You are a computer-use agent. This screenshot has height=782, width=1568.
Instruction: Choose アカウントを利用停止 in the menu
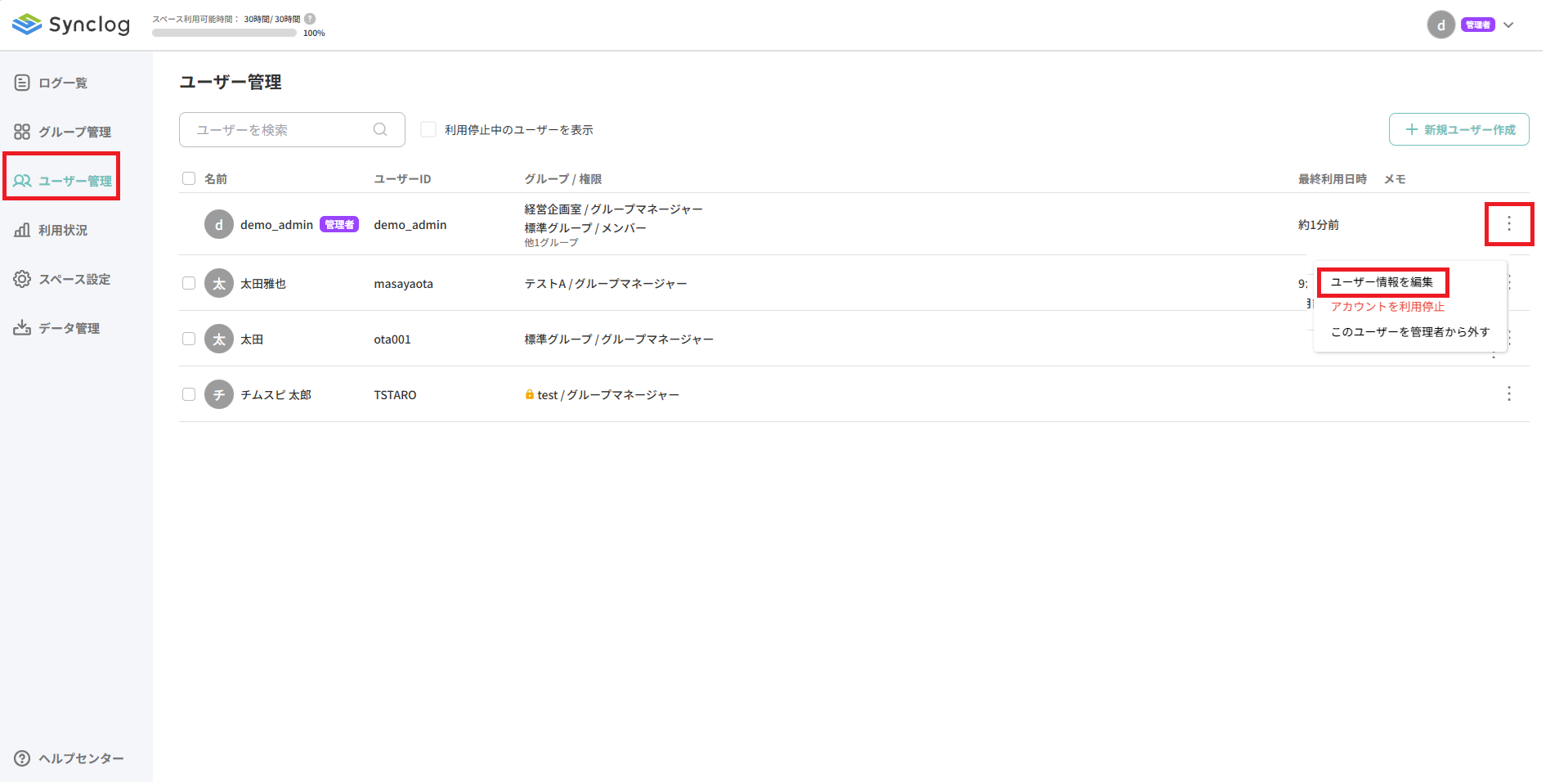click(1387, 307)
